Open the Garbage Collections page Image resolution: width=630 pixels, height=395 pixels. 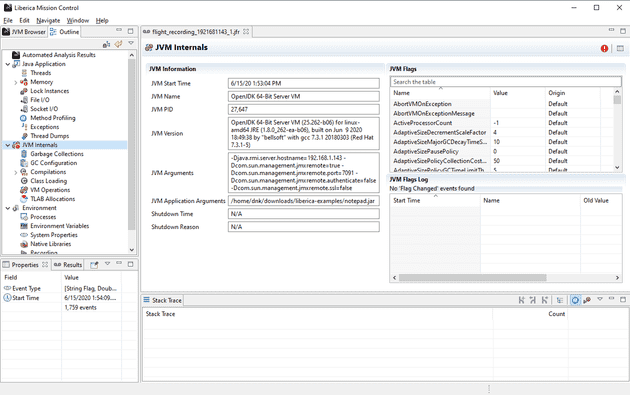(x=57, y=154)
